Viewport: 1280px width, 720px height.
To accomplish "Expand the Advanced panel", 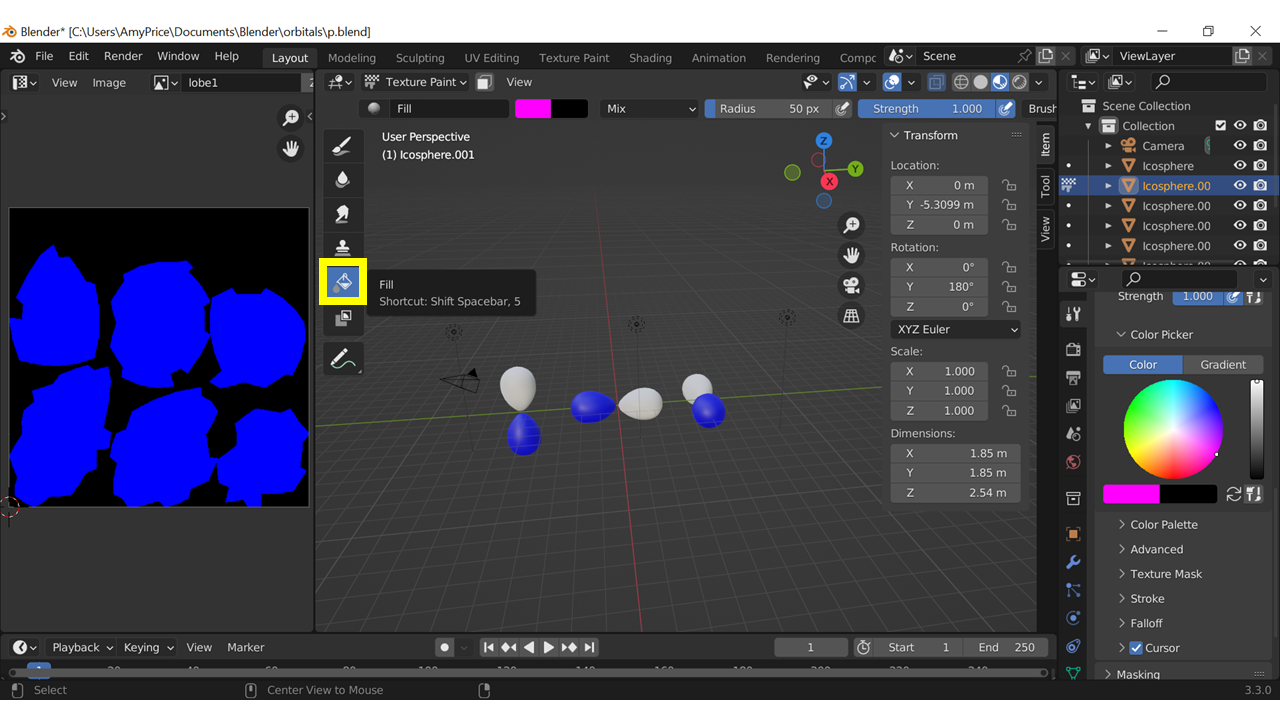I will [x=1156, y=549].
